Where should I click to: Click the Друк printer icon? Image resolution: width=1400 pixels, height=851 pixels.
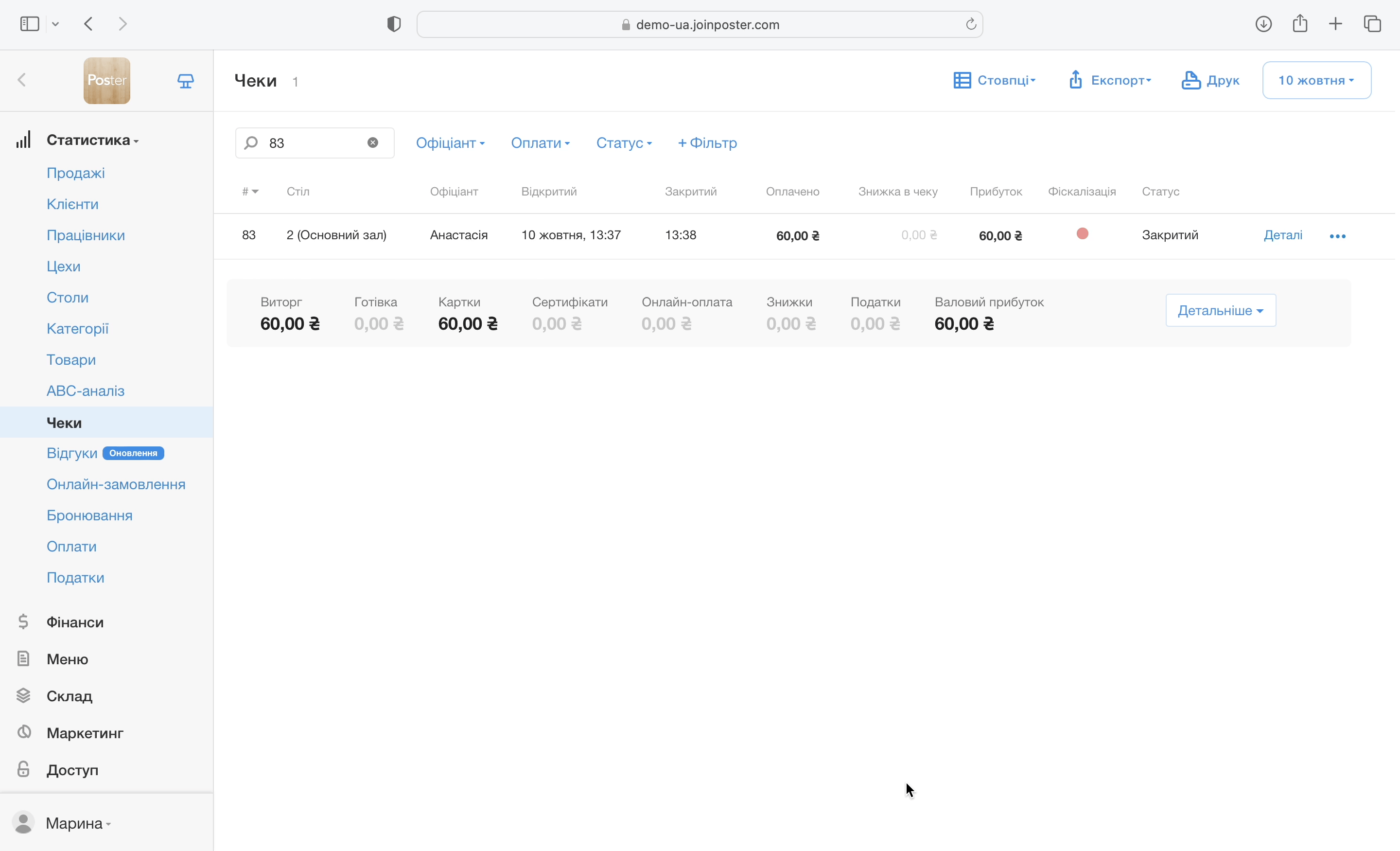point(1191,80)
